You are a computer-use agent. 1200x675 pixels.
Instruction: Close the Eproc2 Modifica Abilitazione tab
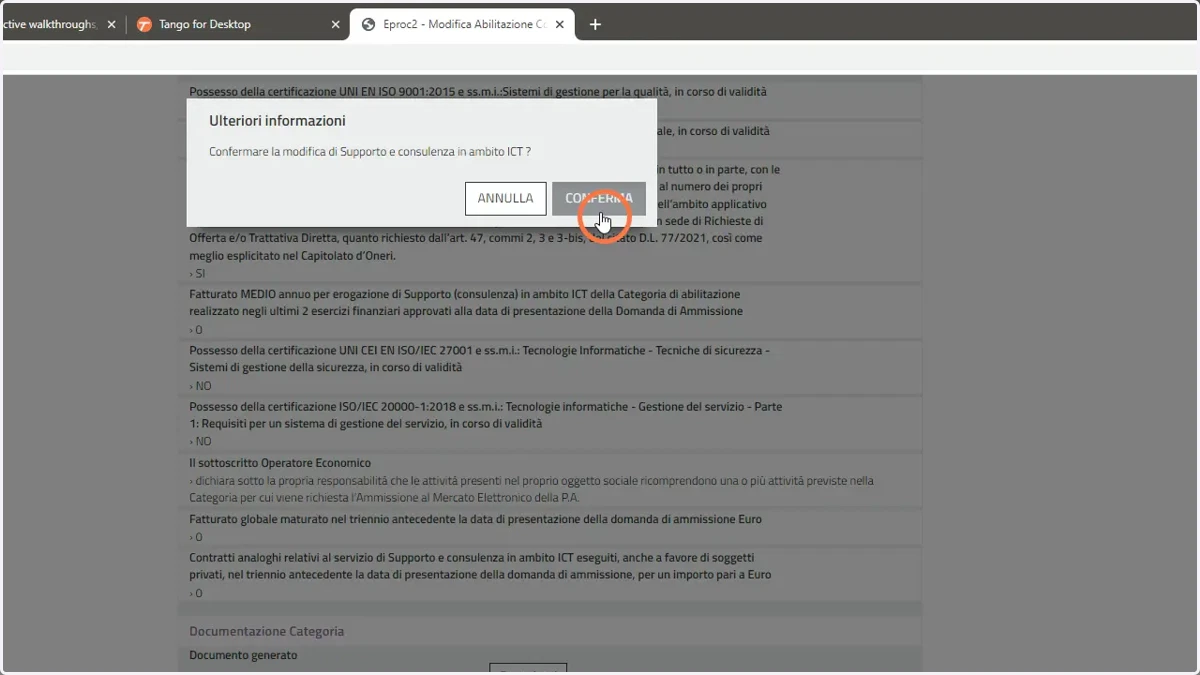pyautogui.click(x=558, y=24)
